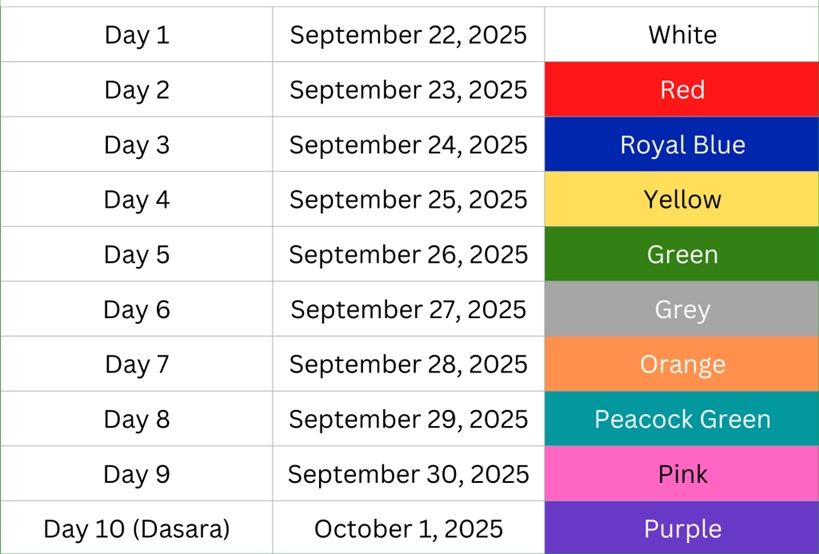The width and height of the screenshot is (819, 554).
Task: Click the Green color cell
Action: (682, 255)
